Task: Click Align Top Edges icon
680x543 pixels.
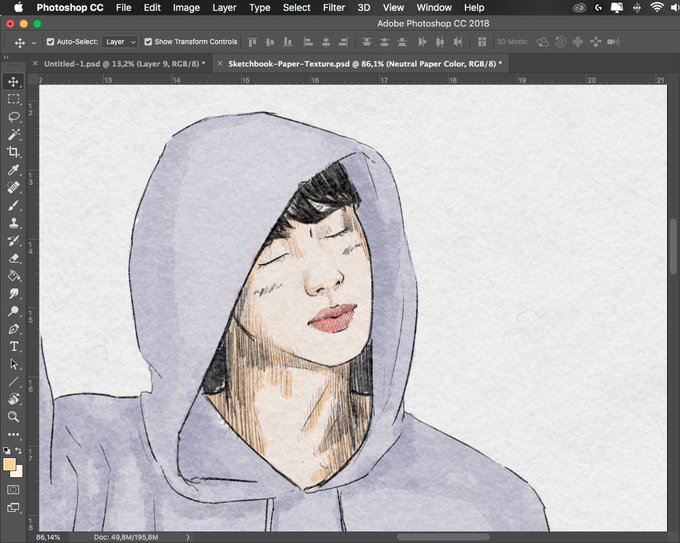Action: tap(252, 42)
